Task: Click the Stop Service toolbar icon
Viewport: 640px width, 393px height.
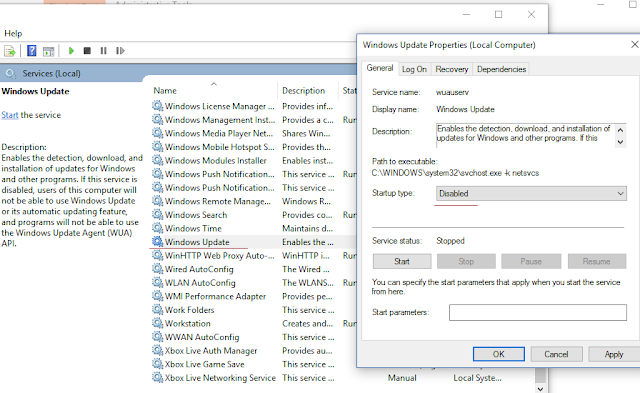Action: 87,51
